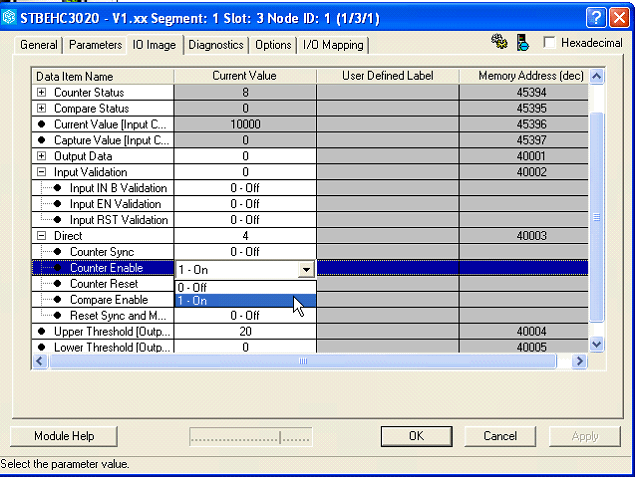Click the Direct value 4 cell
Screen dimensions: 637x478
click(245, 236)
